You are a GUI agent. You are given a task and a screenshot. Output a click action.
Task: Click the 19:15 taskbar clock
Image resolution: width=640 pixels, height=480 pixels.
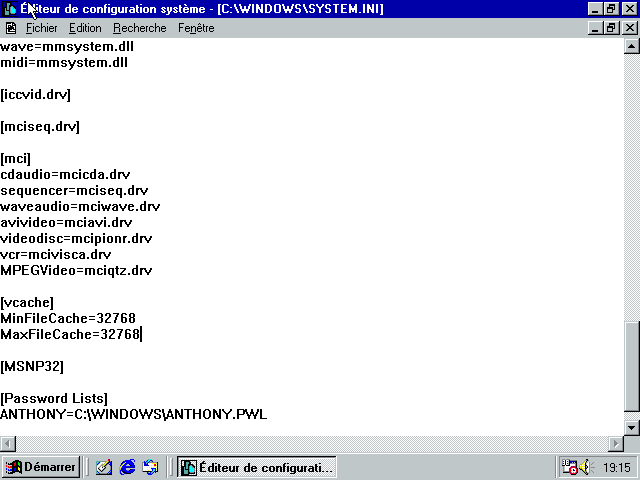pyautogui.click(x=617, y=467)
